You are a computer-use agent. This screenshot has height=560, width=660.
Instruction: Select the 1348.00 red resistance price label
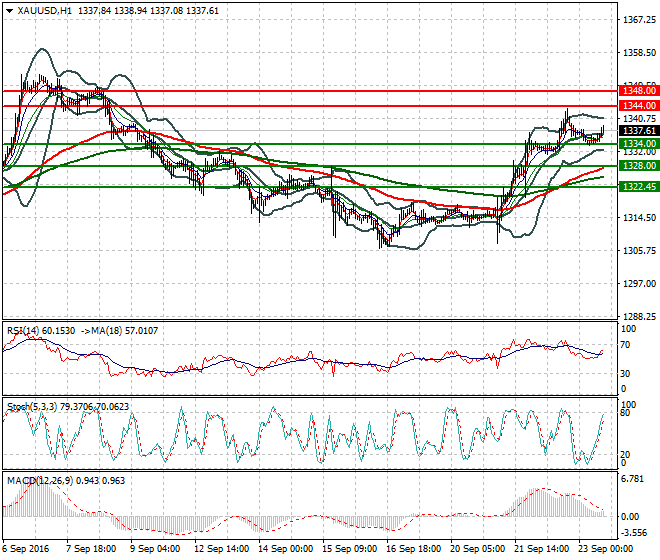(639, 91)
